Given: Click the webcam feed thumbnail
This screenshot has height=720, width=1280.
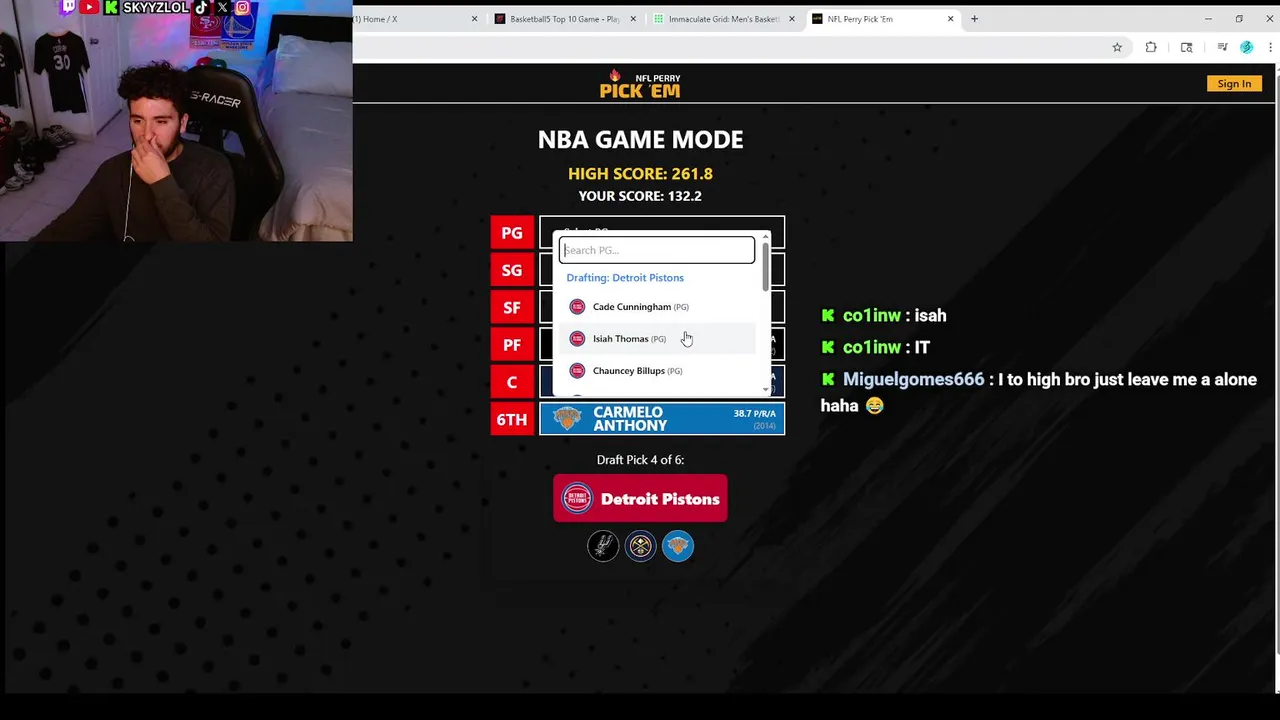Looking at the screenshot, I should pos(176,121).
